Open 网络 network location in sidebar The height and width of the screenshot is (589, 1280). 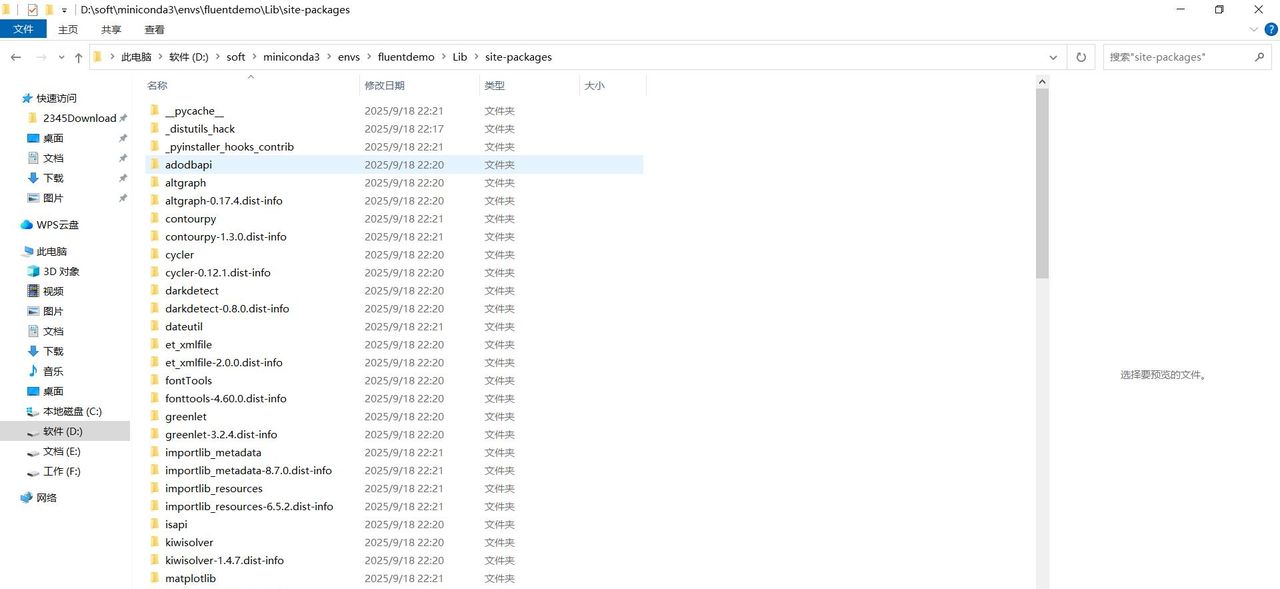click(46, 498)
